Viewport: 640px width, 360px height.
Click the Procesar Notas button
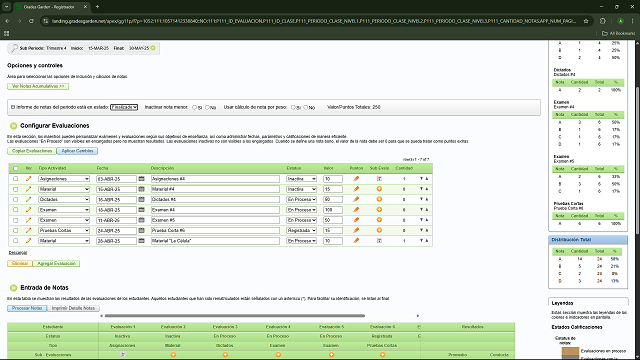27,308
